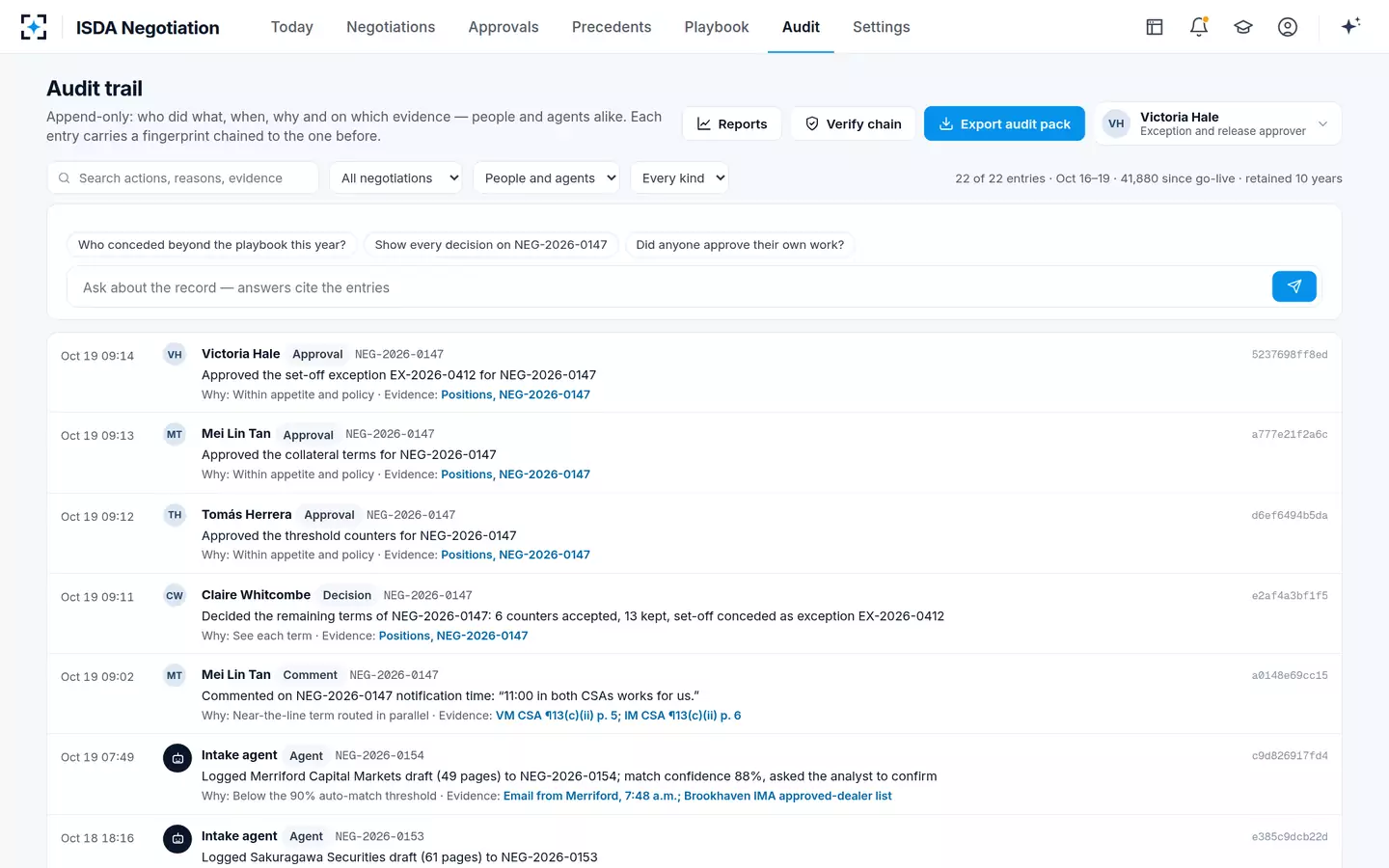Open the Precedents tab
1389x868 pixels.
612,27
